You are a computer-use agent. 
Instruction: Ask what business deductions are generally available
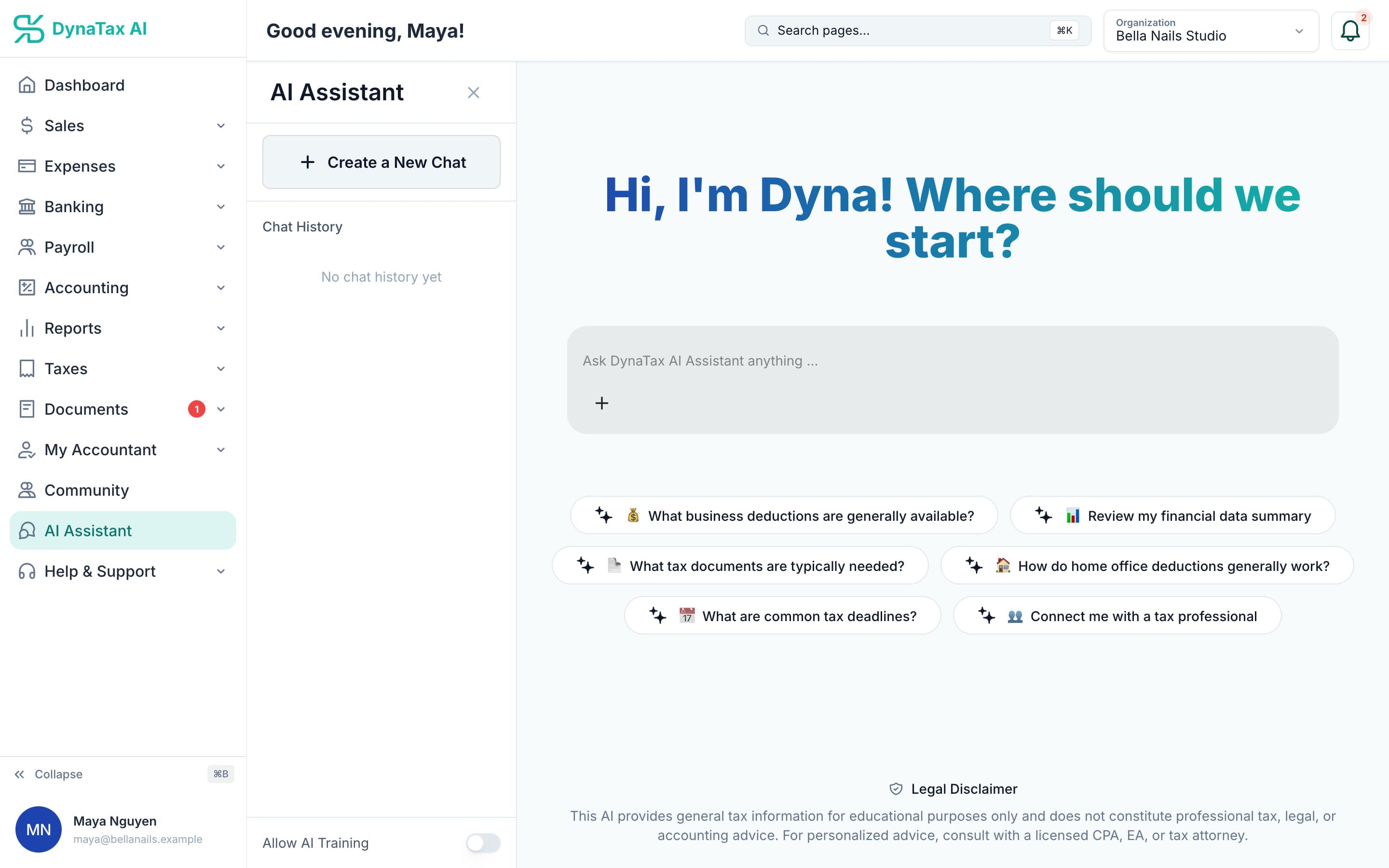click(x=783, y=515)
